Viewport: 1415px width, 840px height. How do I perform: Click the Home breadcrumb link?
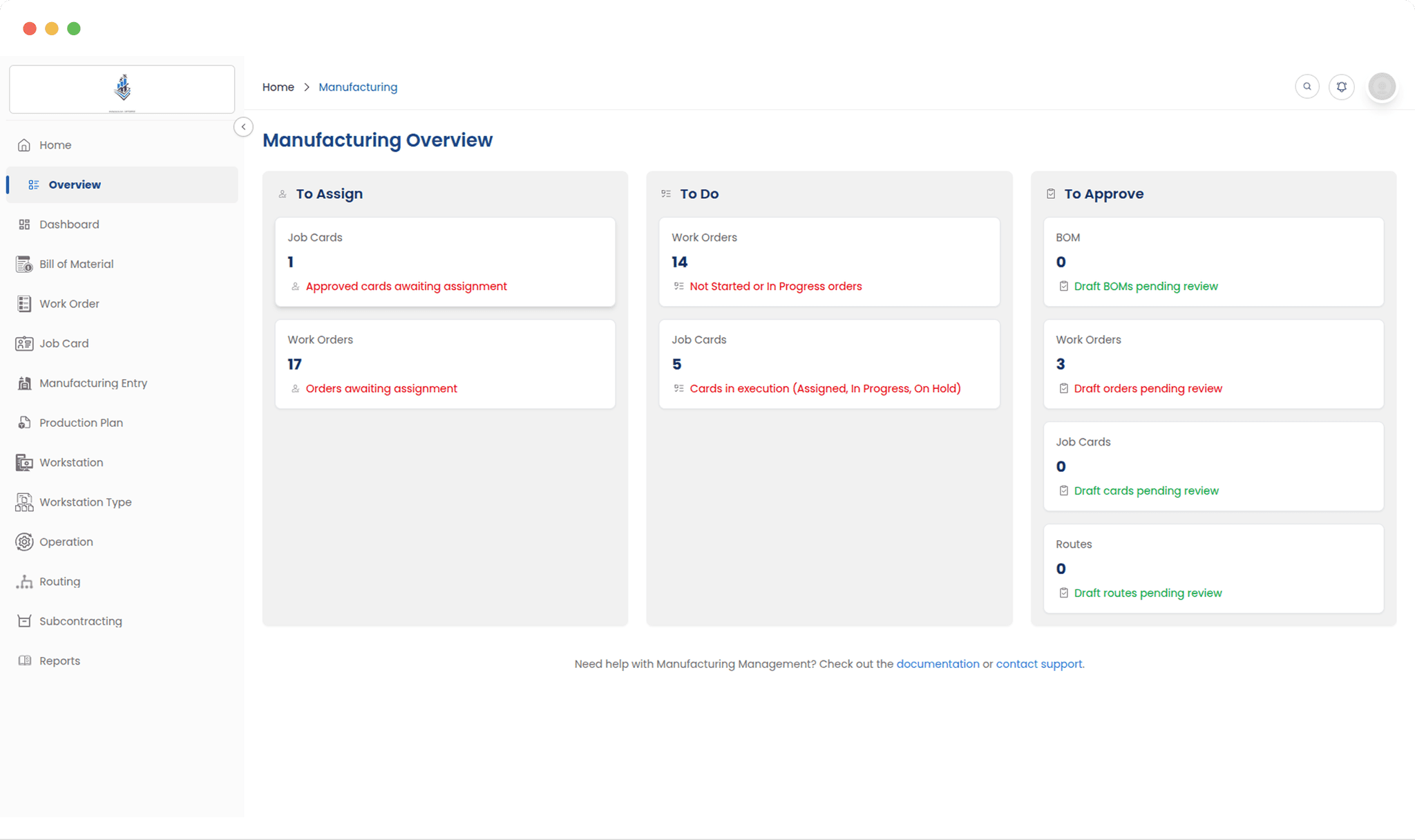pos(278,86)
